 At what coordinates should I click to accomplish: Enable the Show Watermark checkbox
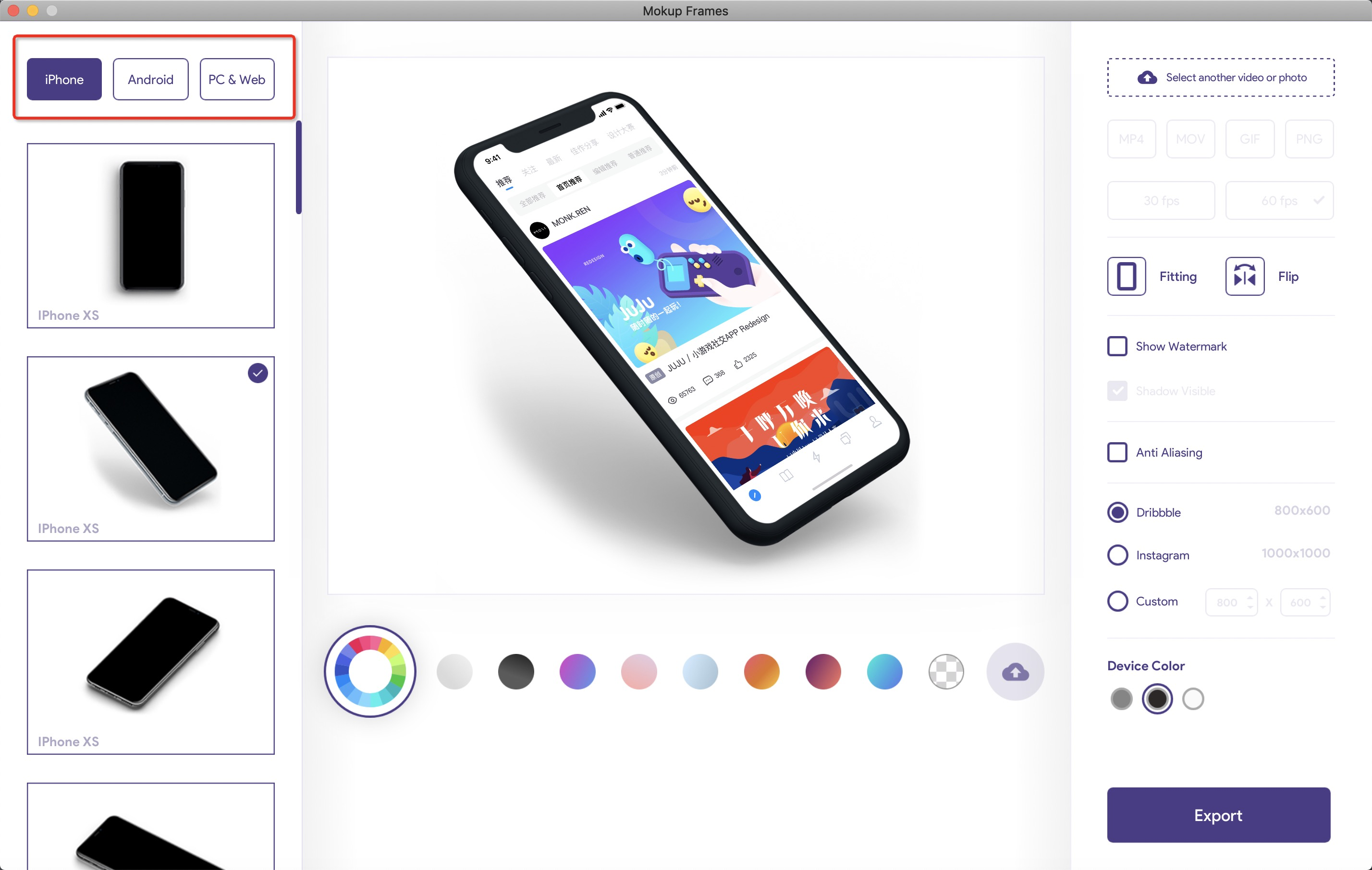pyautogui.click(x=1117, y=346)
